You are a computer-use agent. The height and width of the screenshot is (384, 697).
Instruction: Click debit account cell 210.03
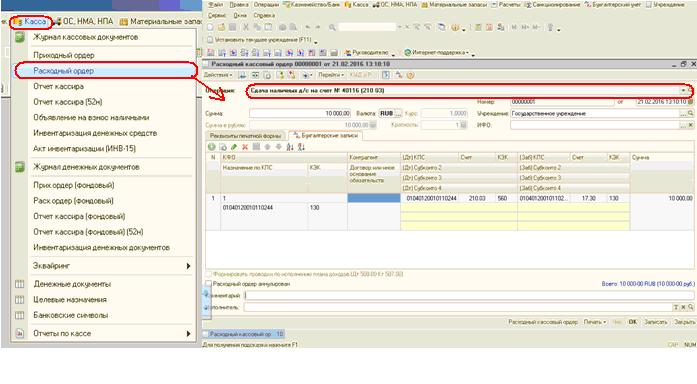477,198
